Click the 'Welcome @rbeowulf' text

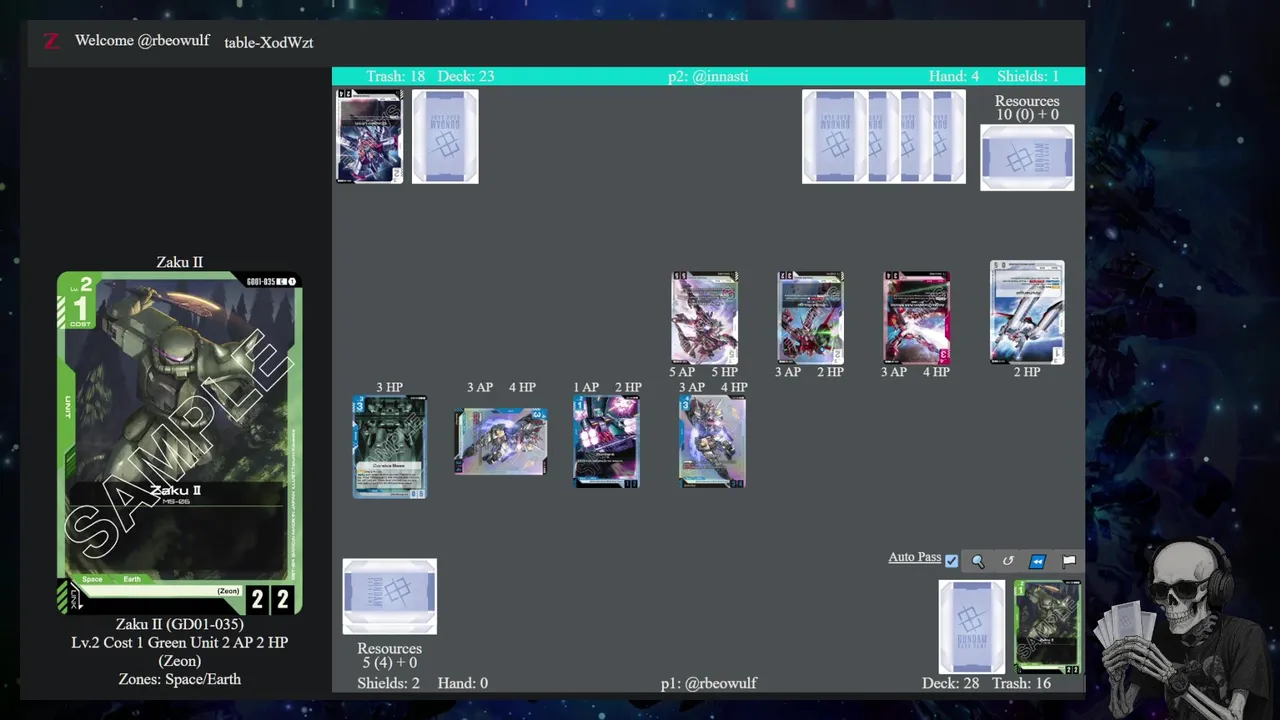coord(142,41)
